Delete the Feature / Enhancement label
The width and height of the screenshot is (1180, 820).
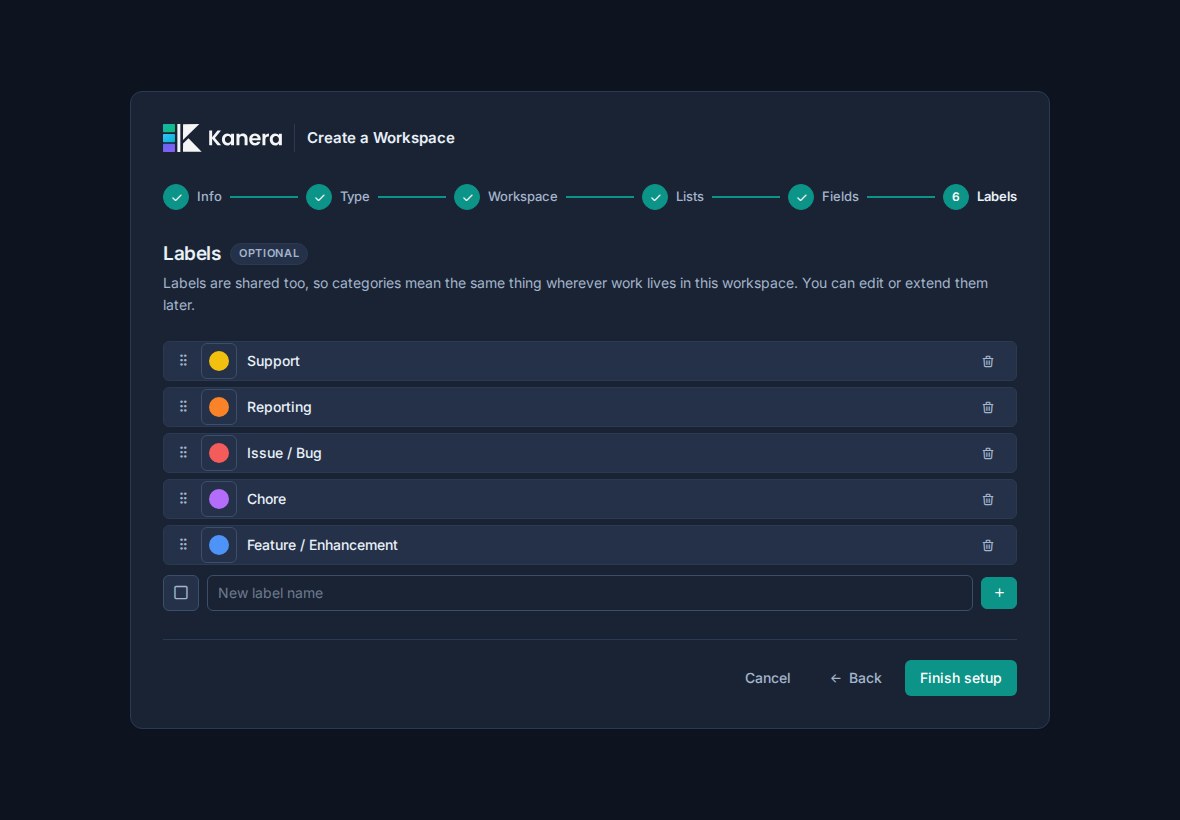pos(987,545)
